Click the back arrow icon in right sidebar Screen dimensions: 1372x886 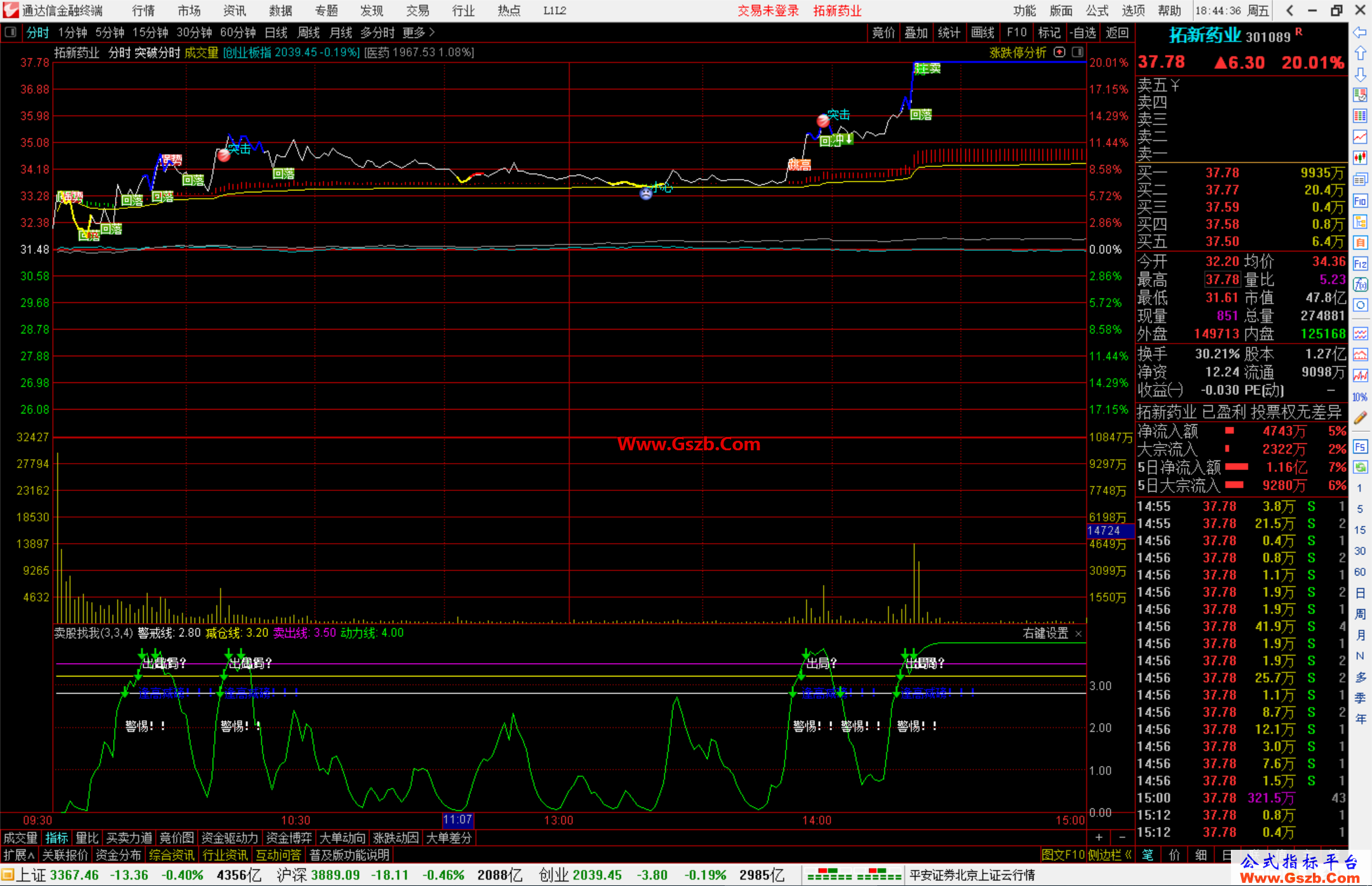(1360, 33)
